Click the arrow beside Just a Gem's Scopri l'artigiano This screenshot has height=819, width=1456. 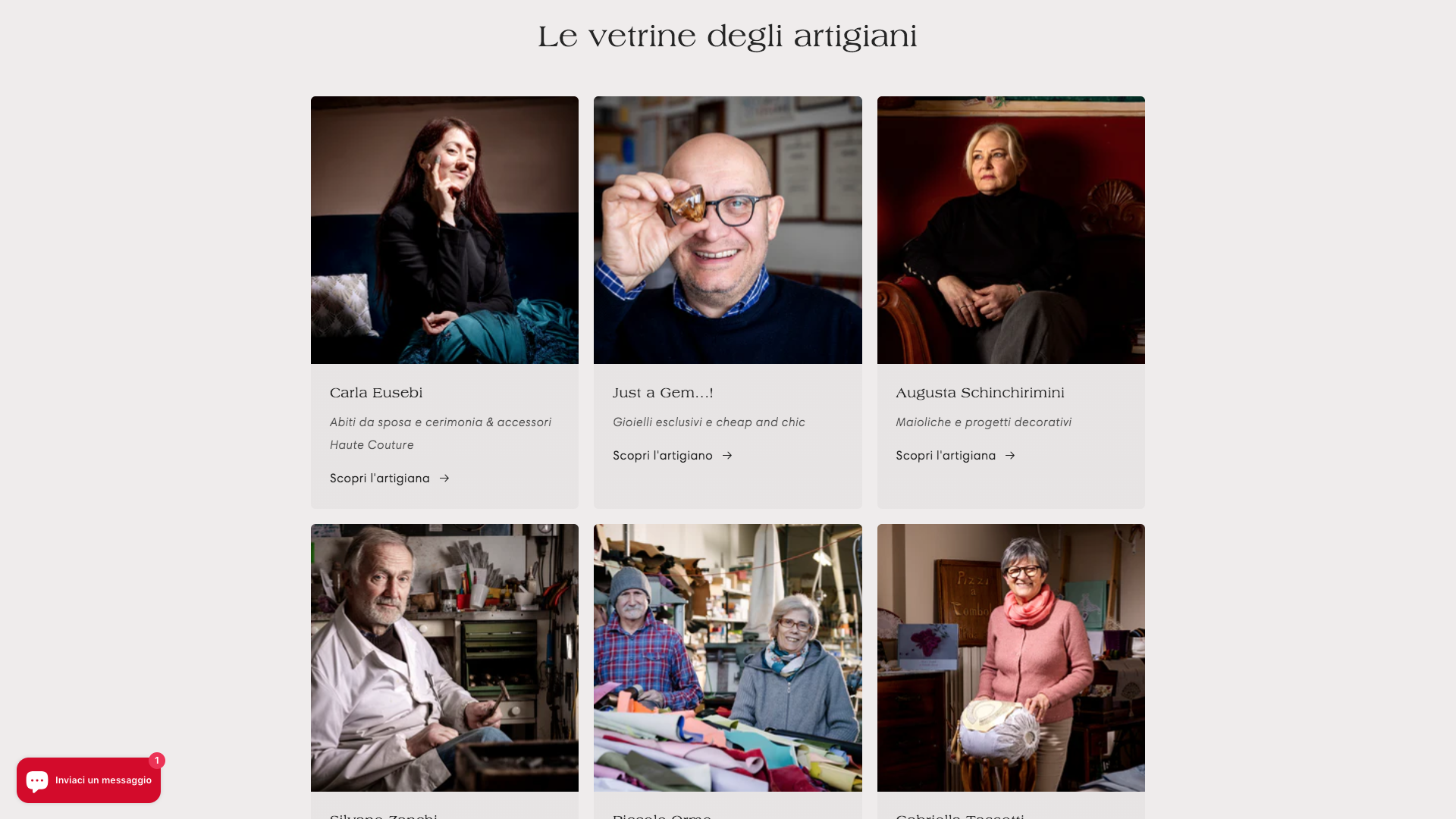[727, 456]
